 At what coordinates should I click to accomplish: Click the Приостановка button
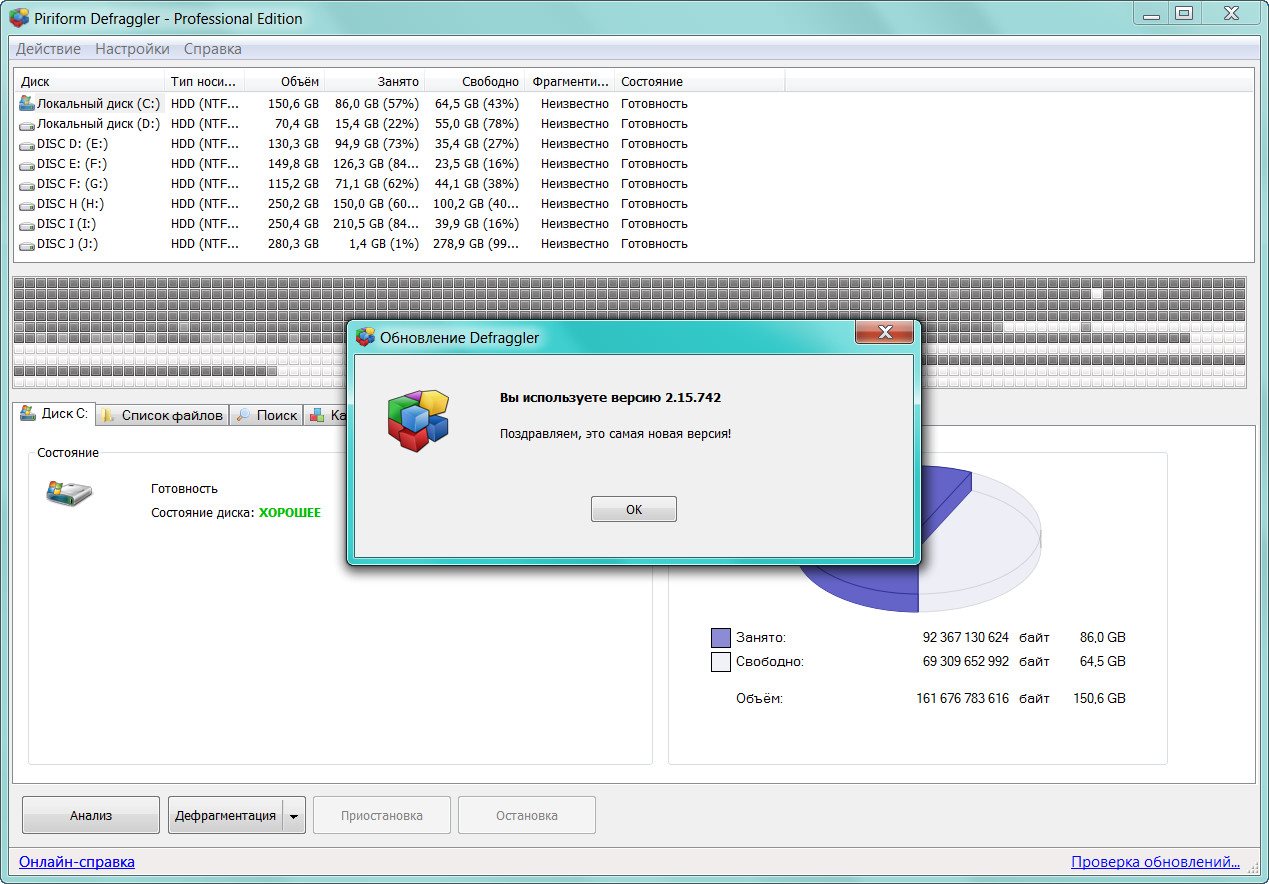[x=382, y=816]
